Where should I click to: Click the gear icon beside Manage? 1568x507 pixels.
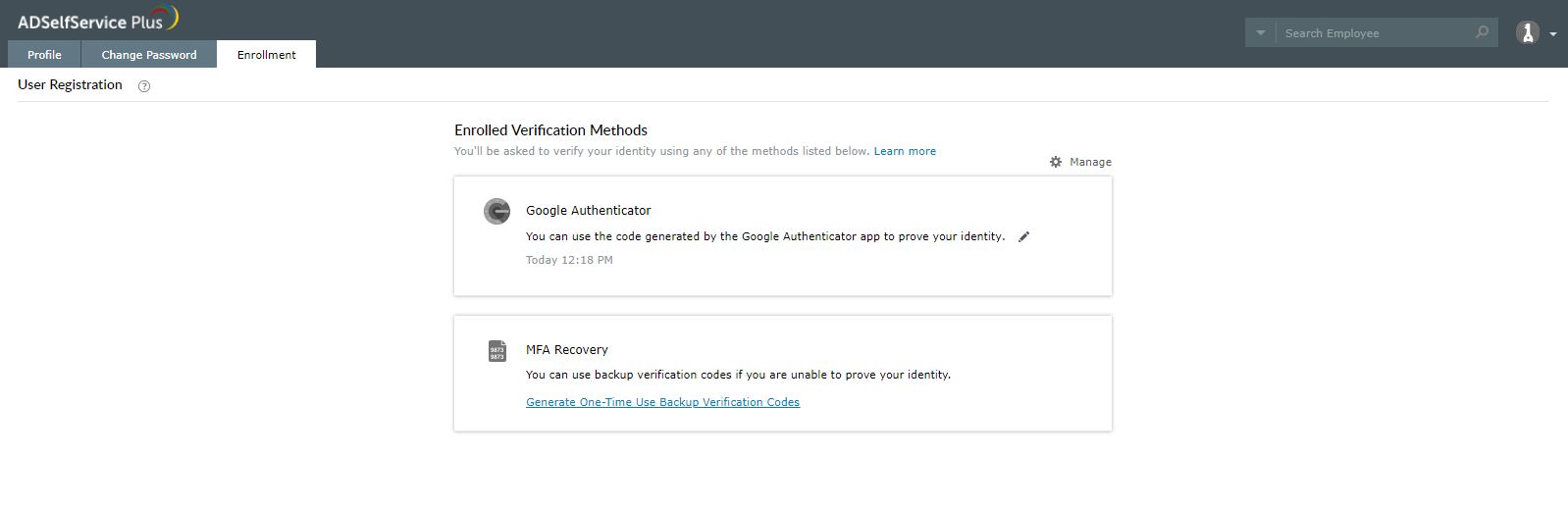[x=1056, y=162]
